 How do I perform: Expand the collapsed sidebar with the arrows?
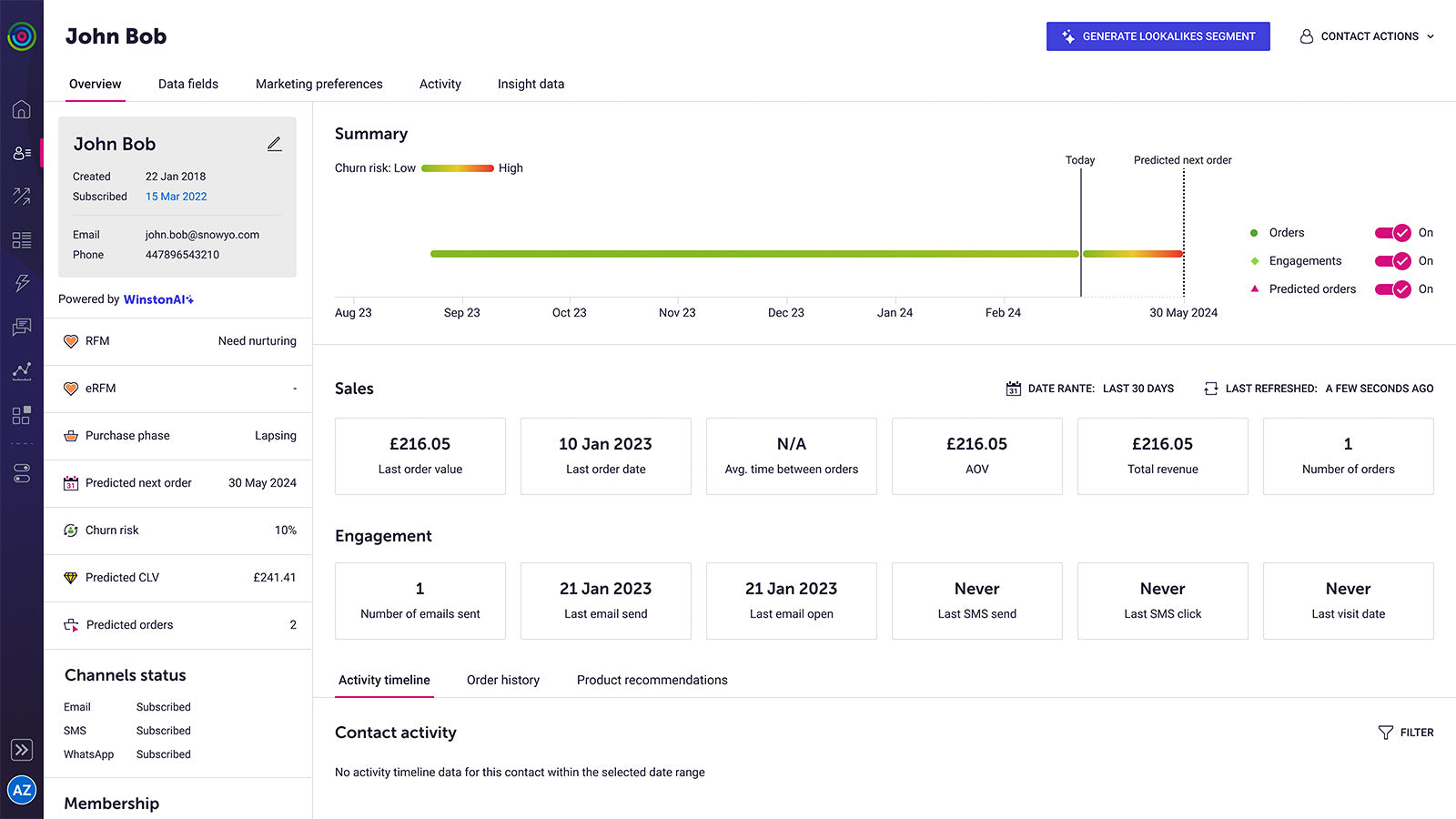pos(22,749)
